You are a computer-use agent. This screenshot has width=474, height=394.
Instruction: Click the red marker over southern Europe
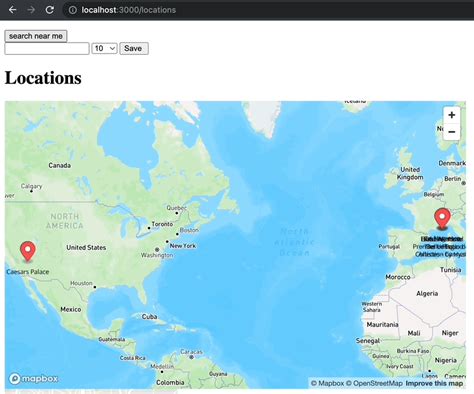point(442,218)
